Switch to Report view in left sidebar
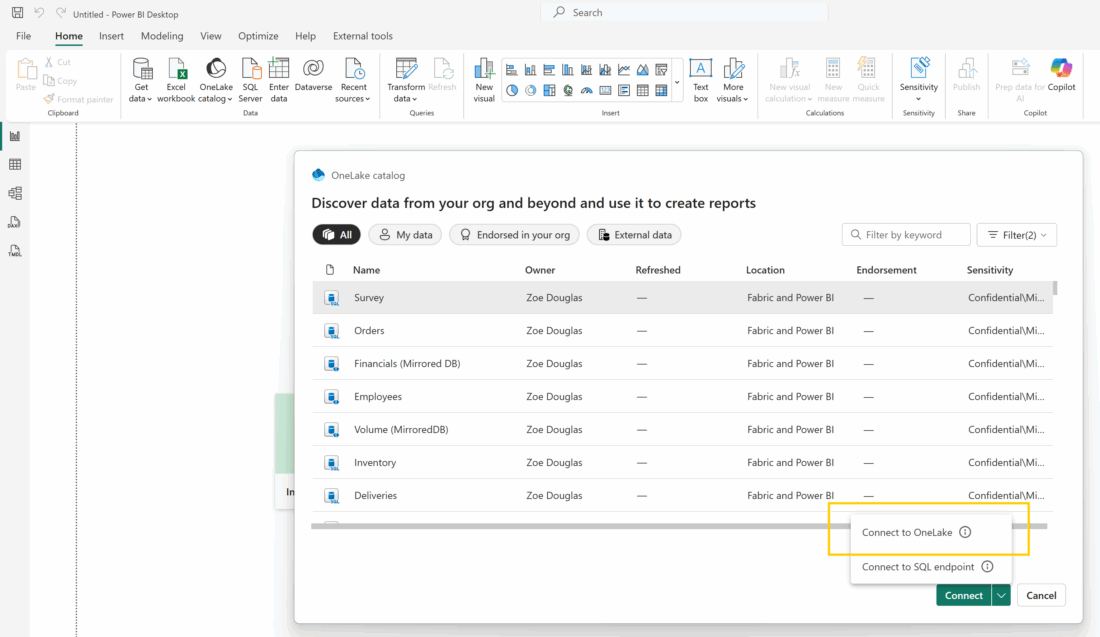This screenshot has width=1100, height=637. point(15,136)
